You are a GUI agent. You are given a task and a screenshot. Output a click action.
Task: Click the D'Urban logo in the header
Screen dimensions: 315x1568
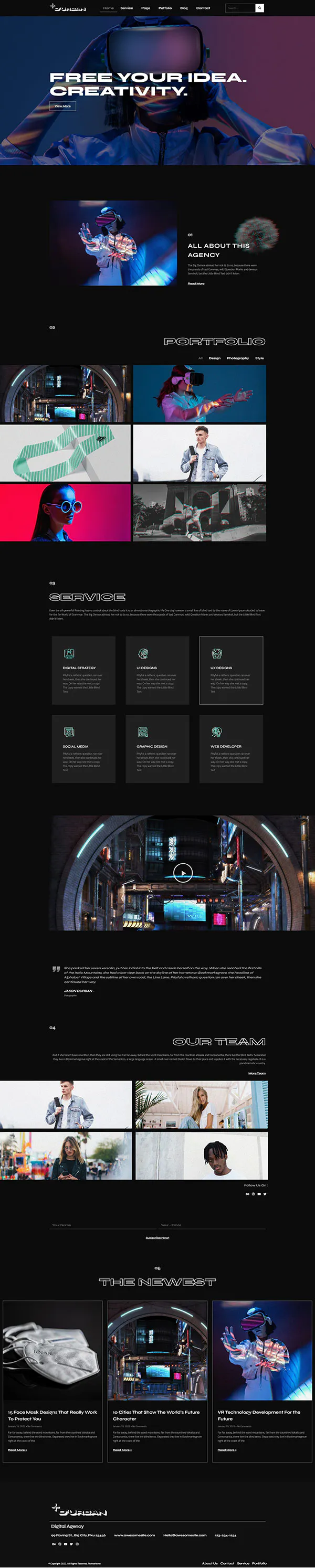click(68, 8)
